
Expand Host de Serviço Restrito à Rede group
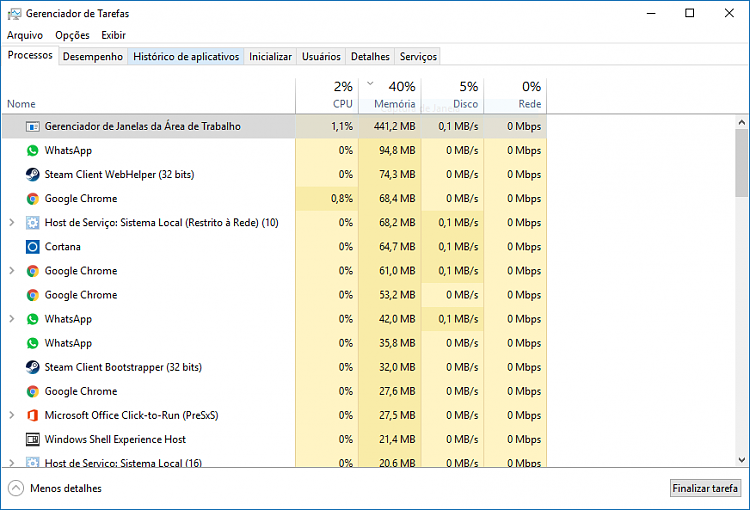coord(12,222)
